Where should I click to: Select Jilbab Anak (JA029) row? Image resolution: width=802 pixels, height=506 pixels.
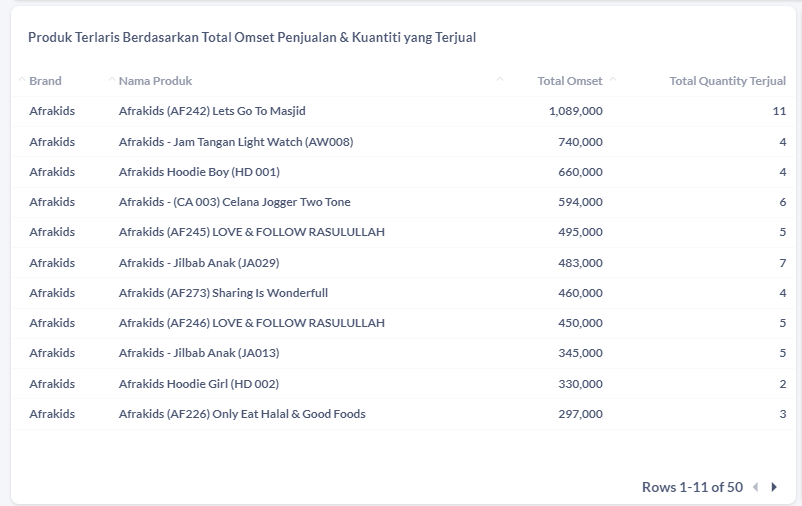(404, 263)
